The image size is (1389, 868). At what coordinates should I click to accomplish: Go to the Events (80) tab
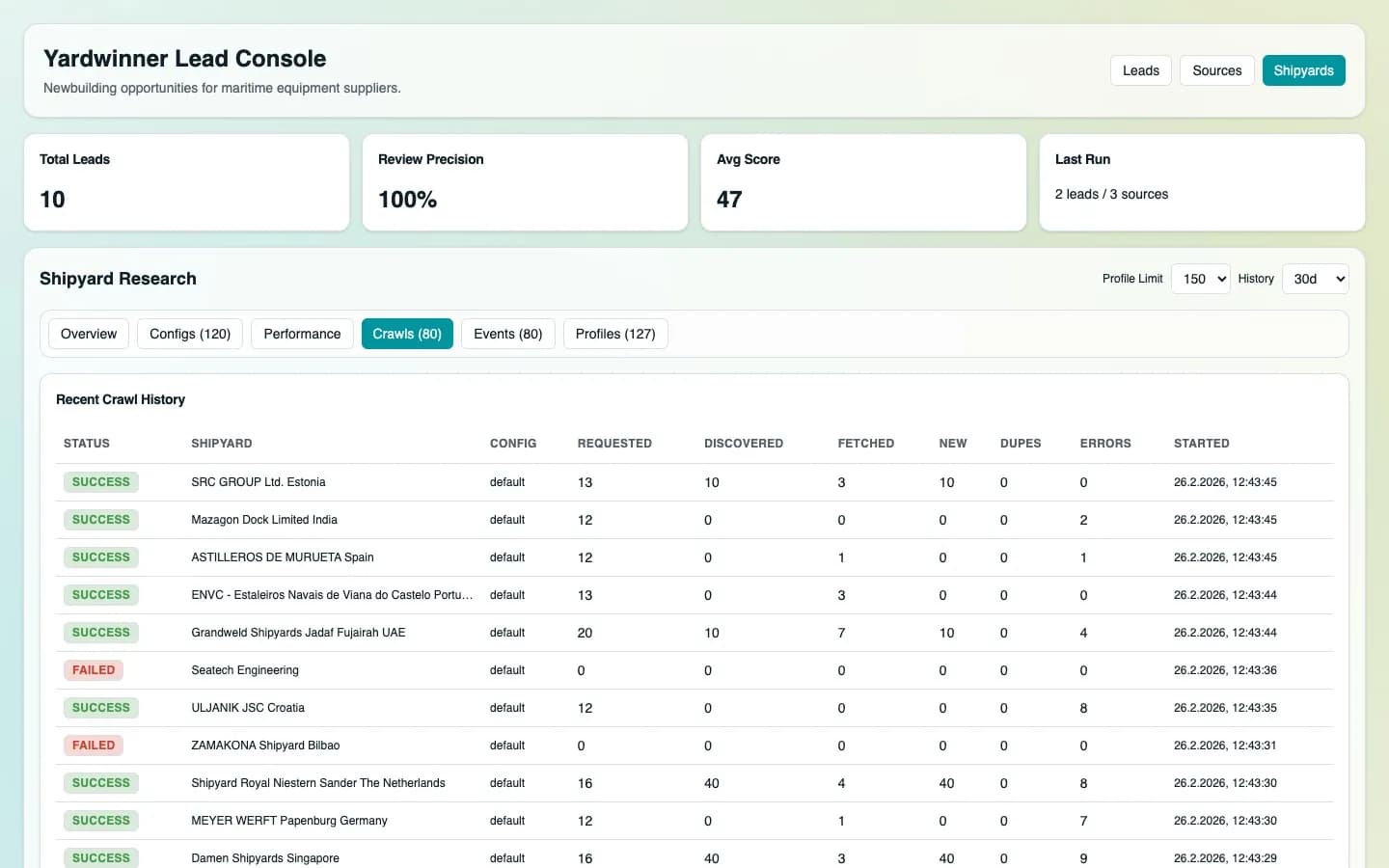507,334
